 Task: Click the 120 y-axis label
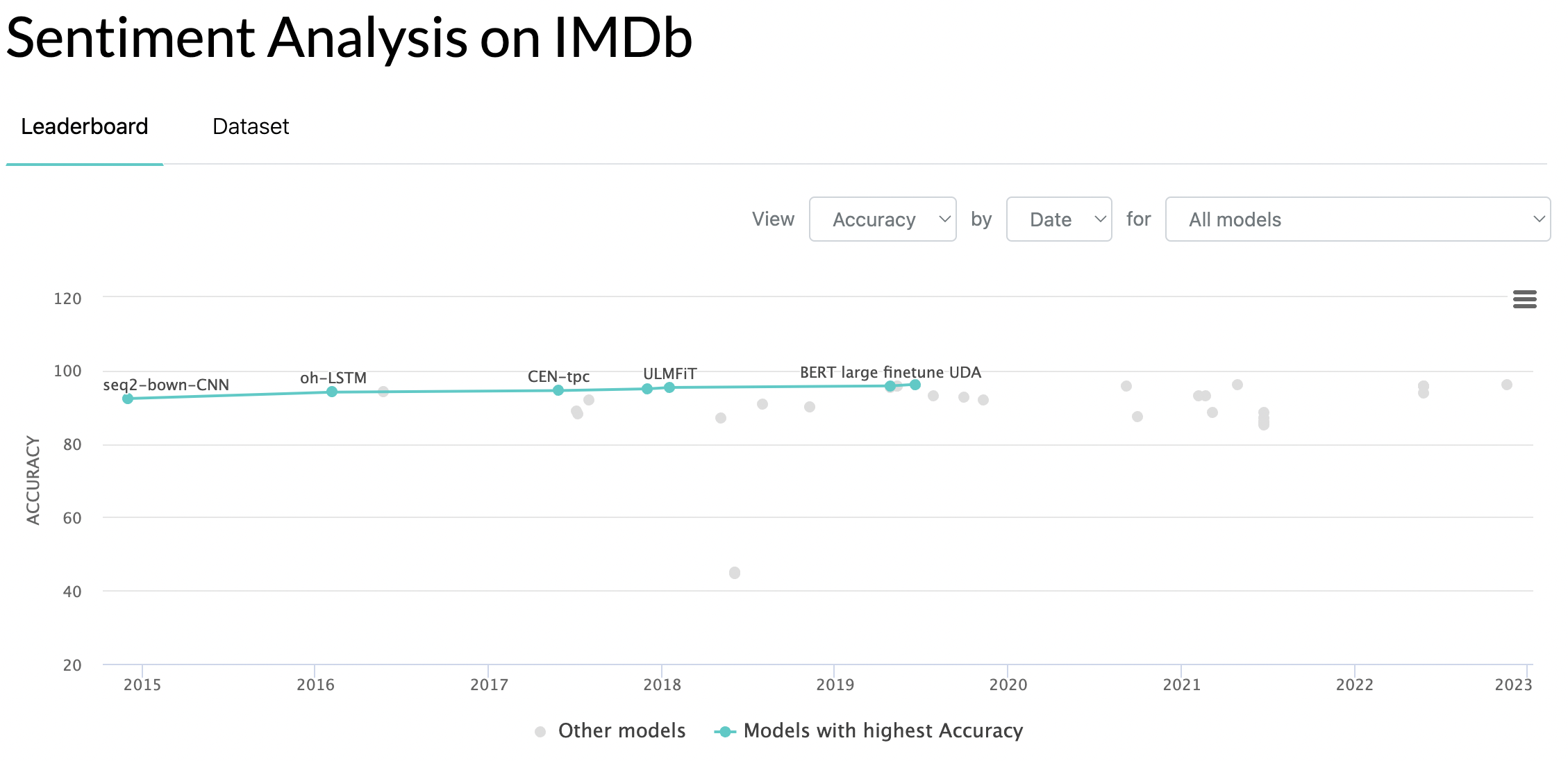(67, 299)
